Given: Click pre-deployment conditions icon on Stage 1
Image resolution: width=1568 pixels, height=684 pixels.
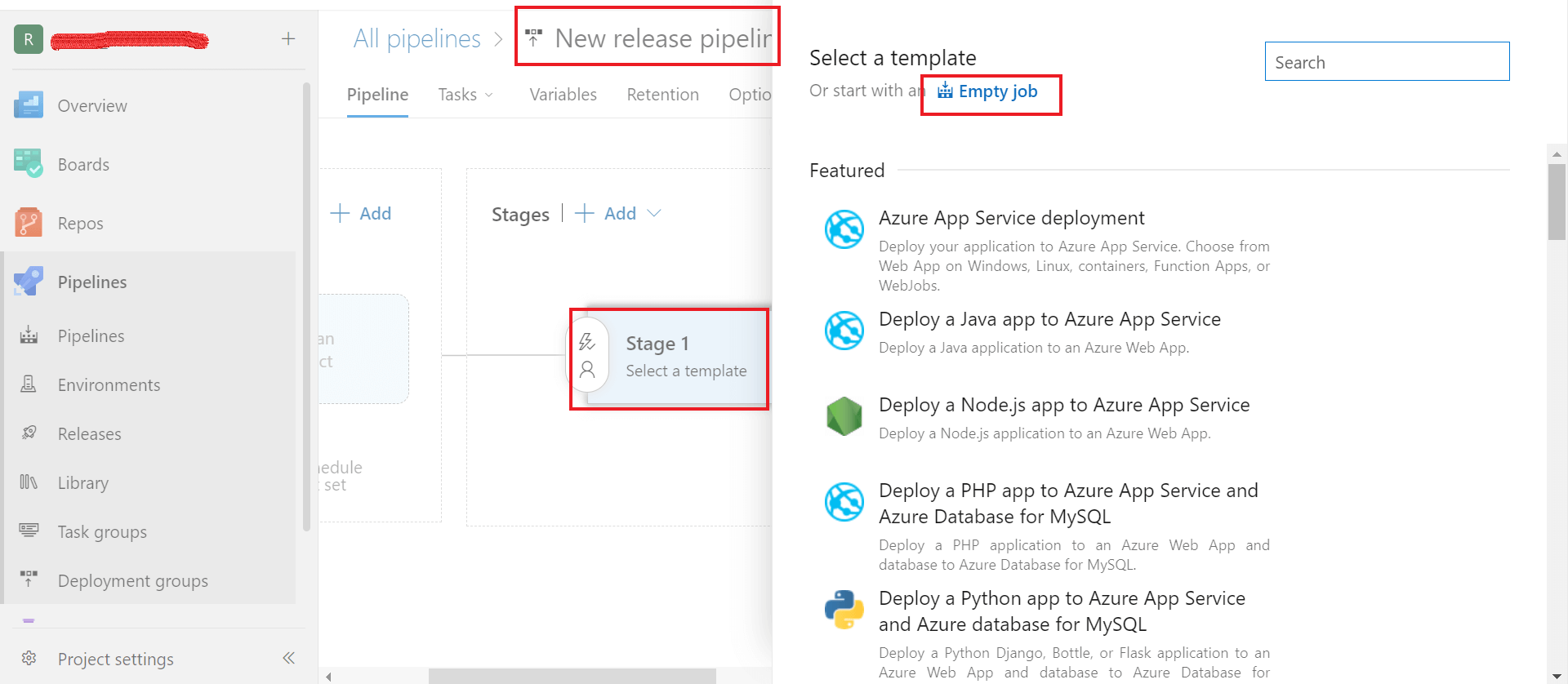Looking at the screenshot, I should tap(587, 342).
